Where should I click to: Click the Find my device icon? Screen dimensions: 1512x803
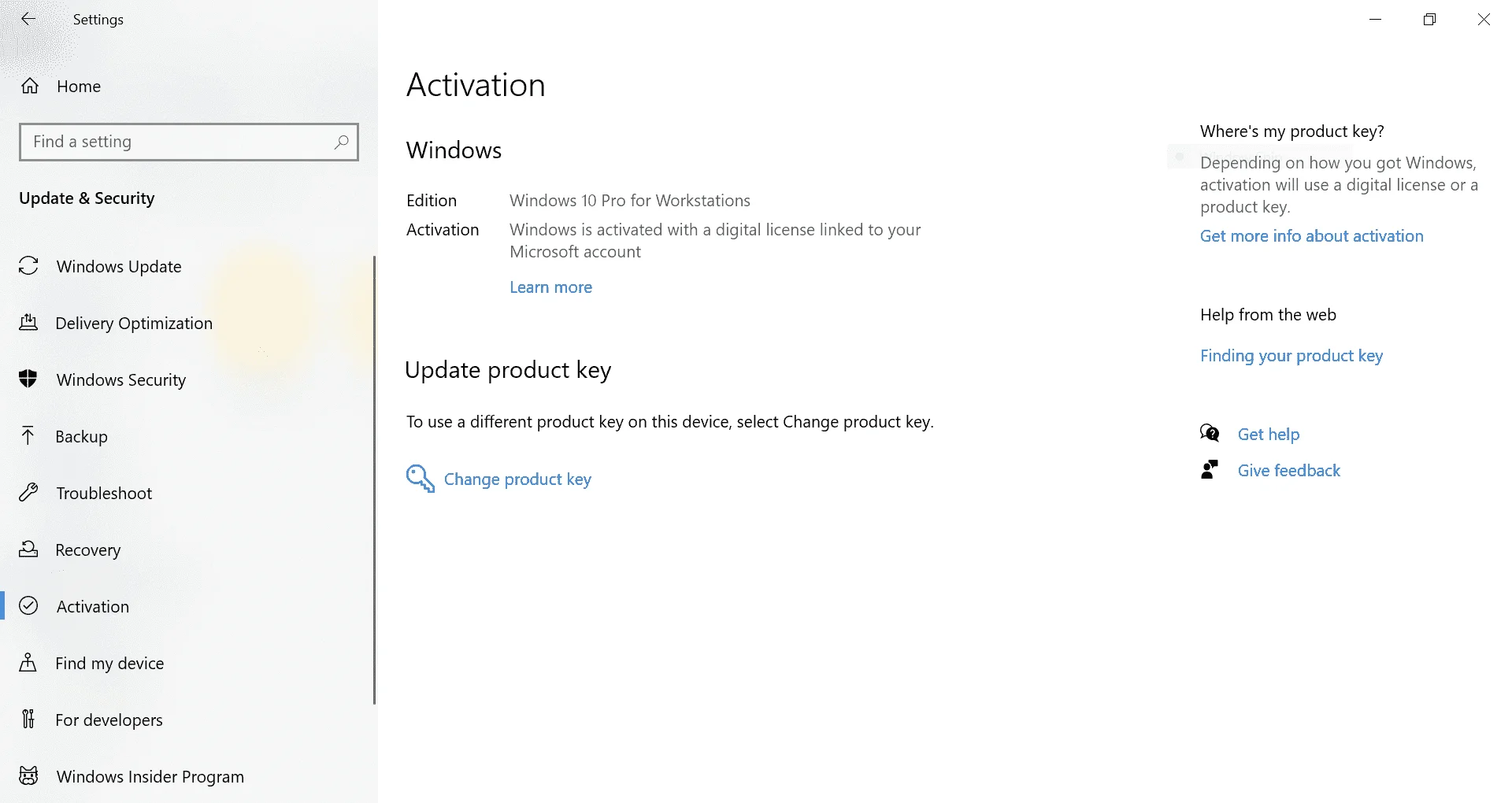28,663
